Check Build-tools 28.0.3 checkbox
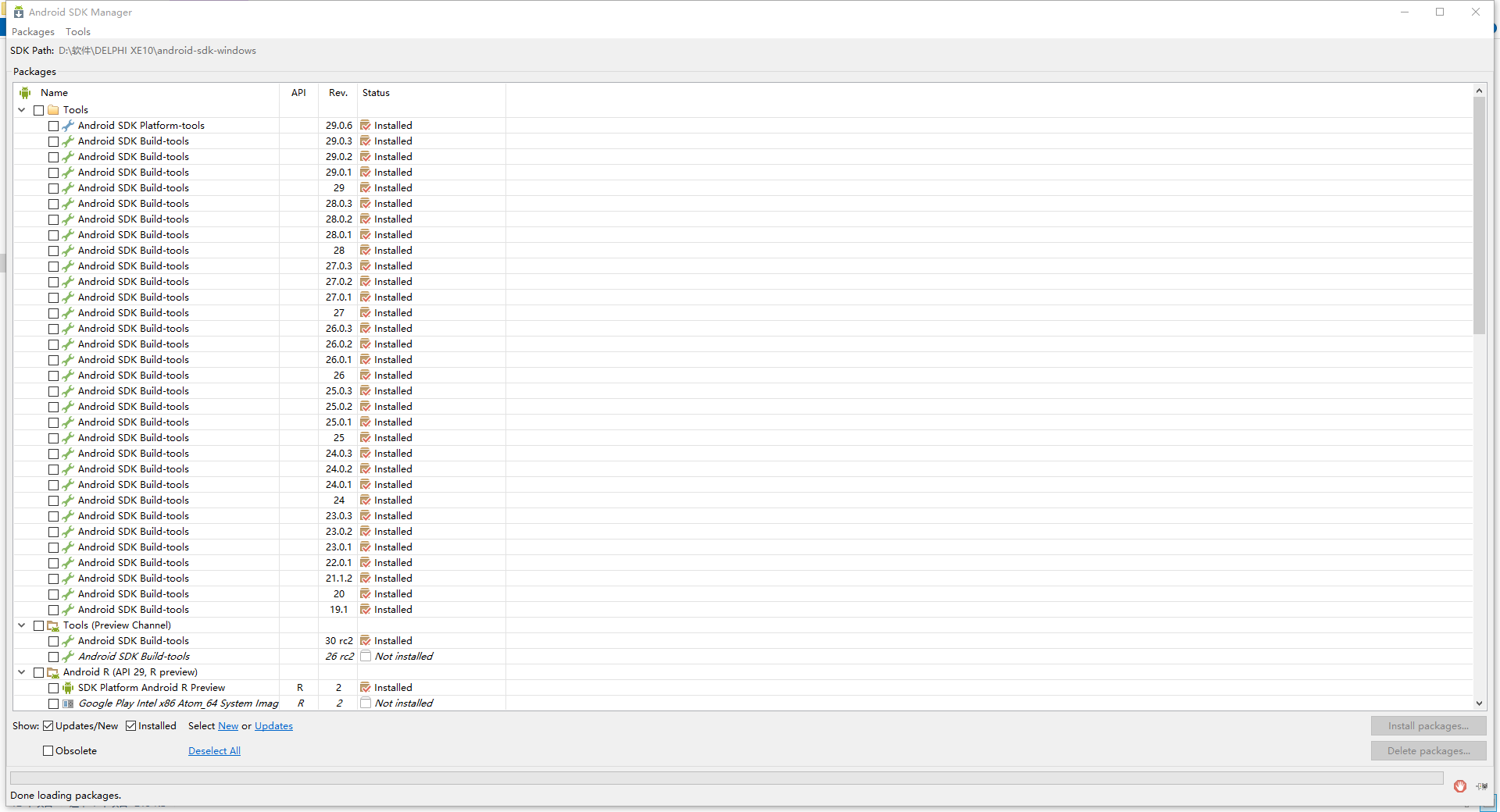This screenshot has width=1500, height=812. click(x=53, y=204)
